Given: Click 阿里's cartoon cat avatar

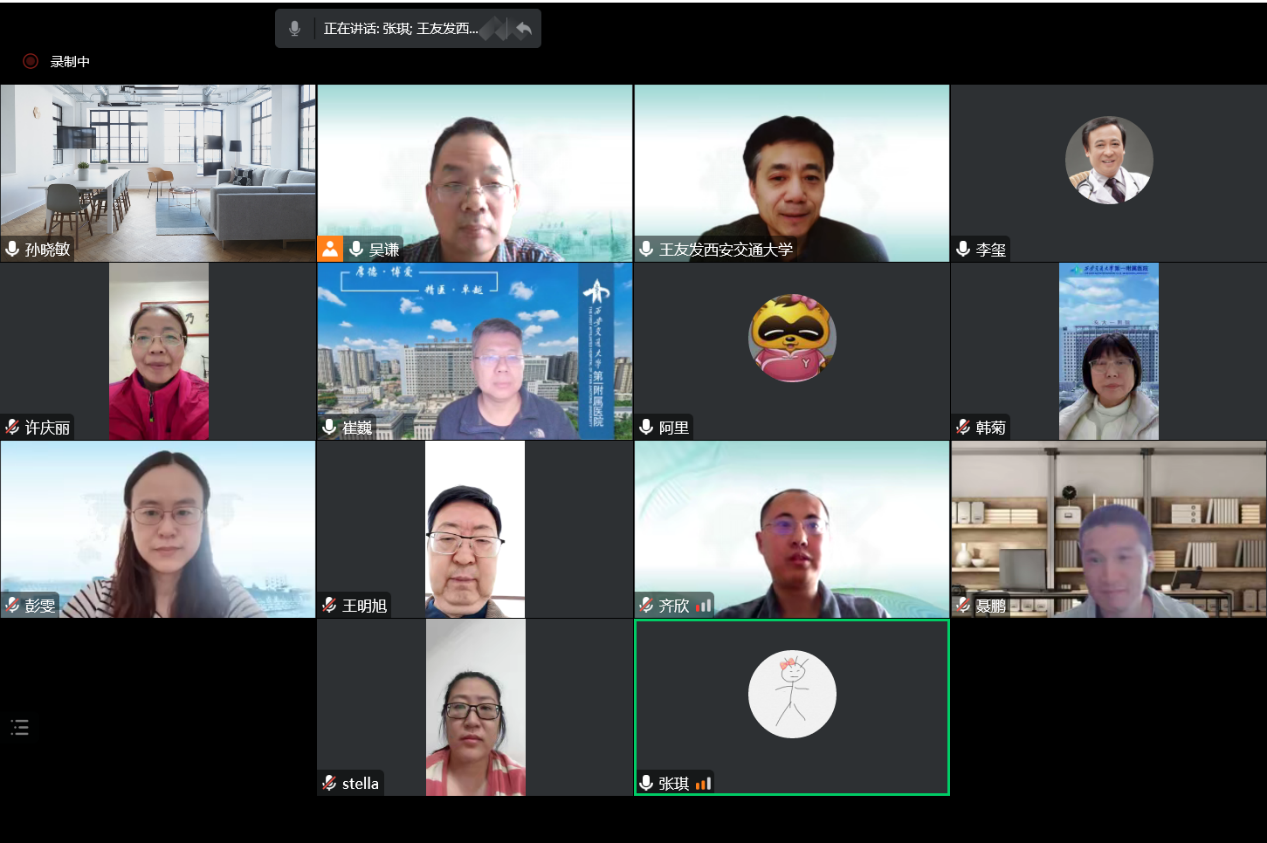Looking at the screenshot, I should tap(792, 338).
